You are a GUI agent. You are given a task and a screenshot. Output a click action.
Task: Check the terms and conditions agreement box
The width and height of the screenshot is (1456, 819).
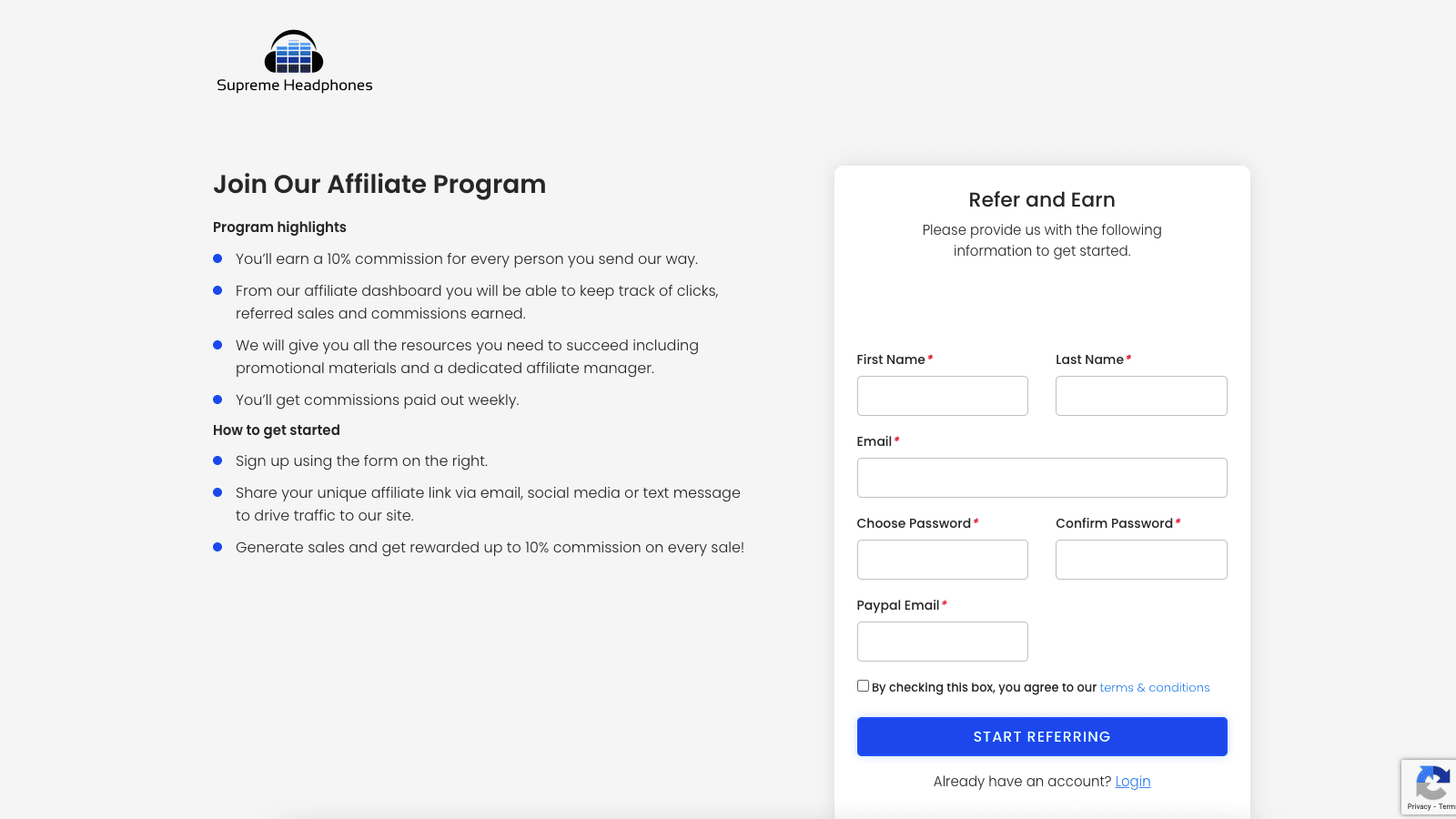tap(863, 685)
